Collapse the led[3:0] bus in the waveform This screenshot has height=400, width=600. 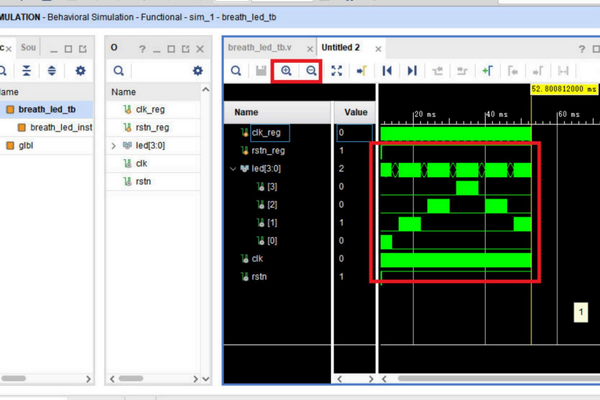[233, 169]
